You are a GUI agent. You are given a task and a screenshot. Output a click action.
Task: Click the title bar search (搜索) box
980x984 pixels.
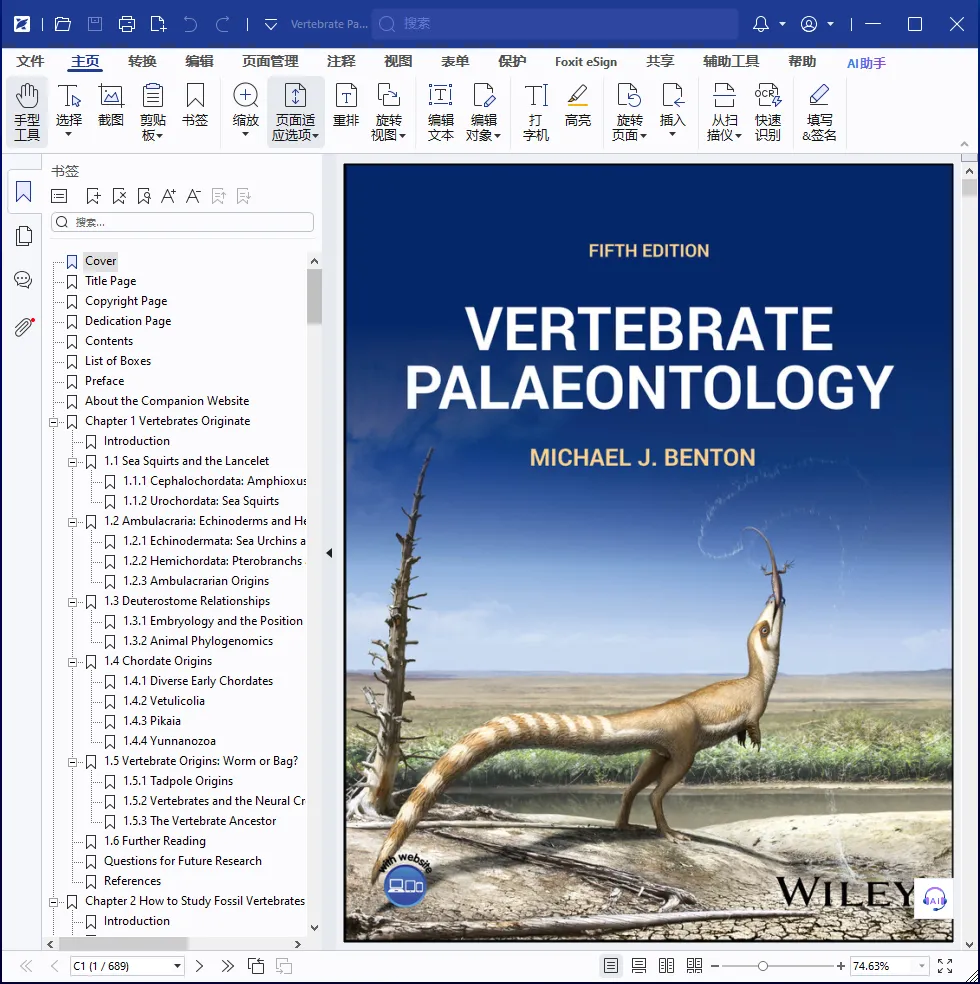(555, 24)
